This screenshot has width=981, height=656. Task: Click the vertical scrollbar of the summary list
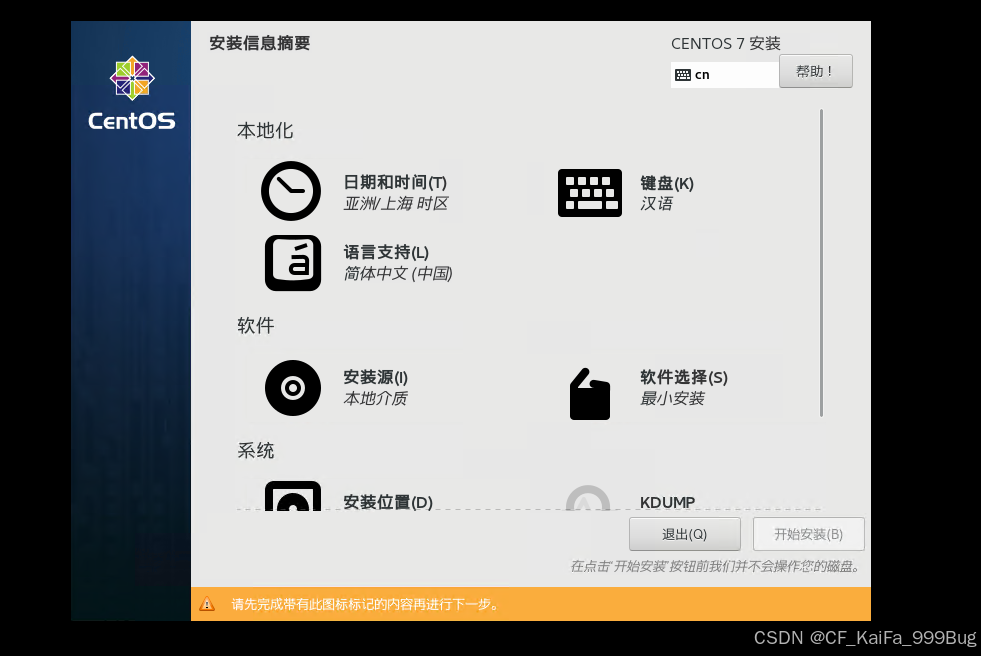[x=821, y=263]
